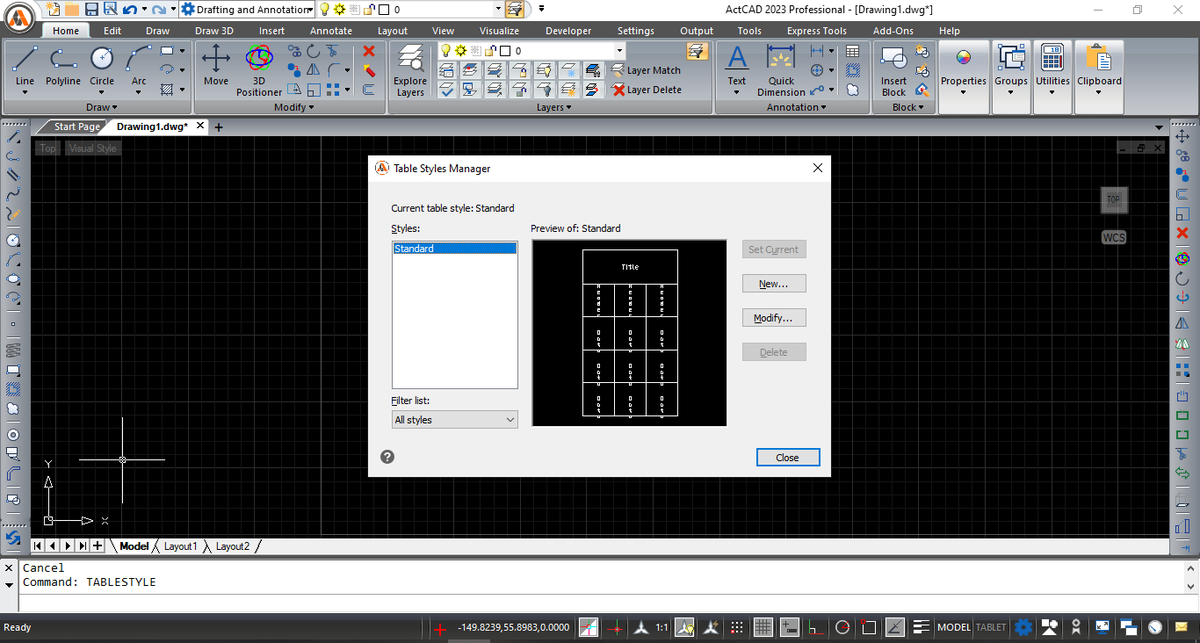Toggle ortho mode in status bar
This screenshot has height=643, width=1200.
point(817,628)
